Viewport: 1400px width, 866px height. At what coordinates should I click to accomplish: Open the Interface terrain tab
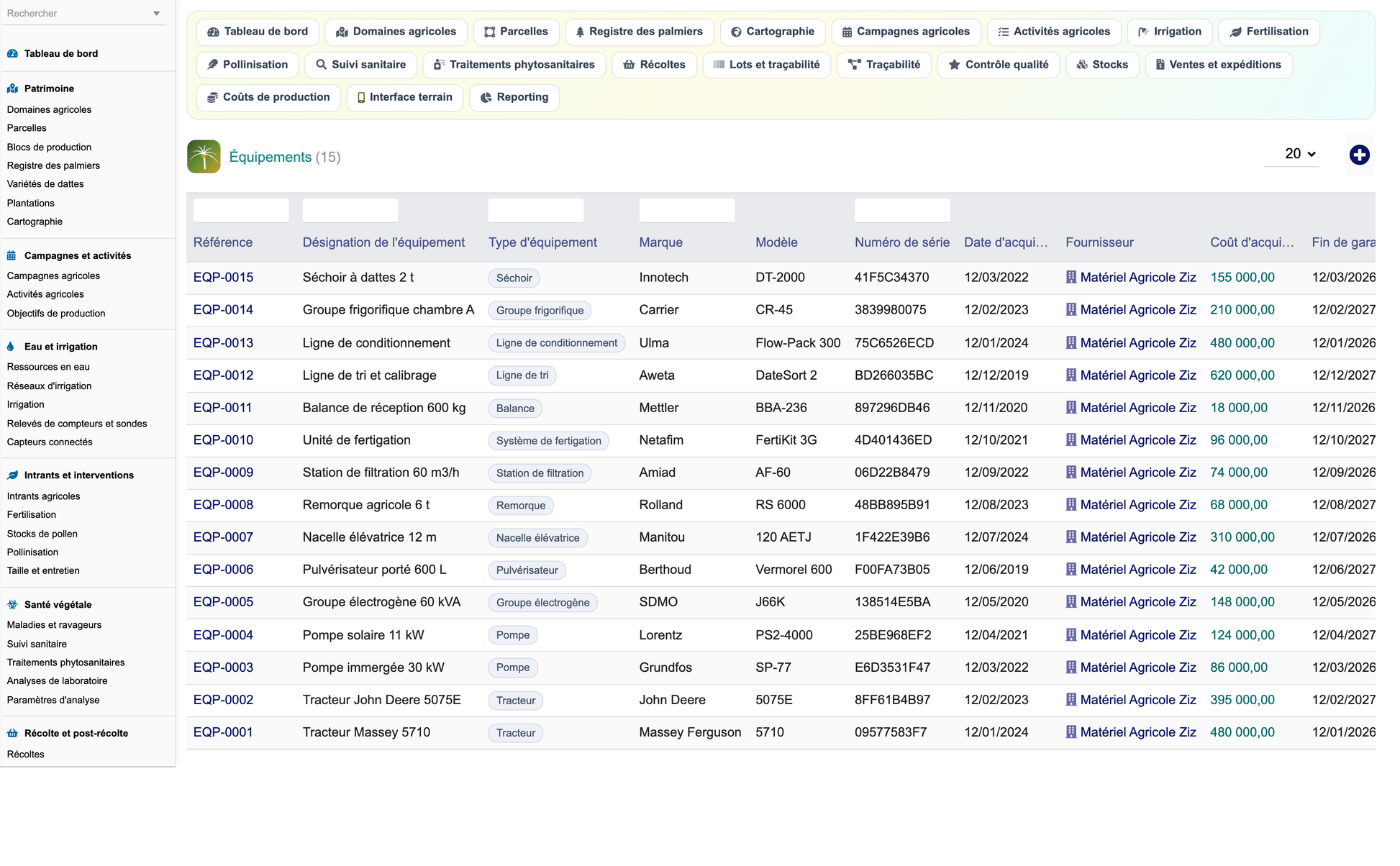(404, 97)
